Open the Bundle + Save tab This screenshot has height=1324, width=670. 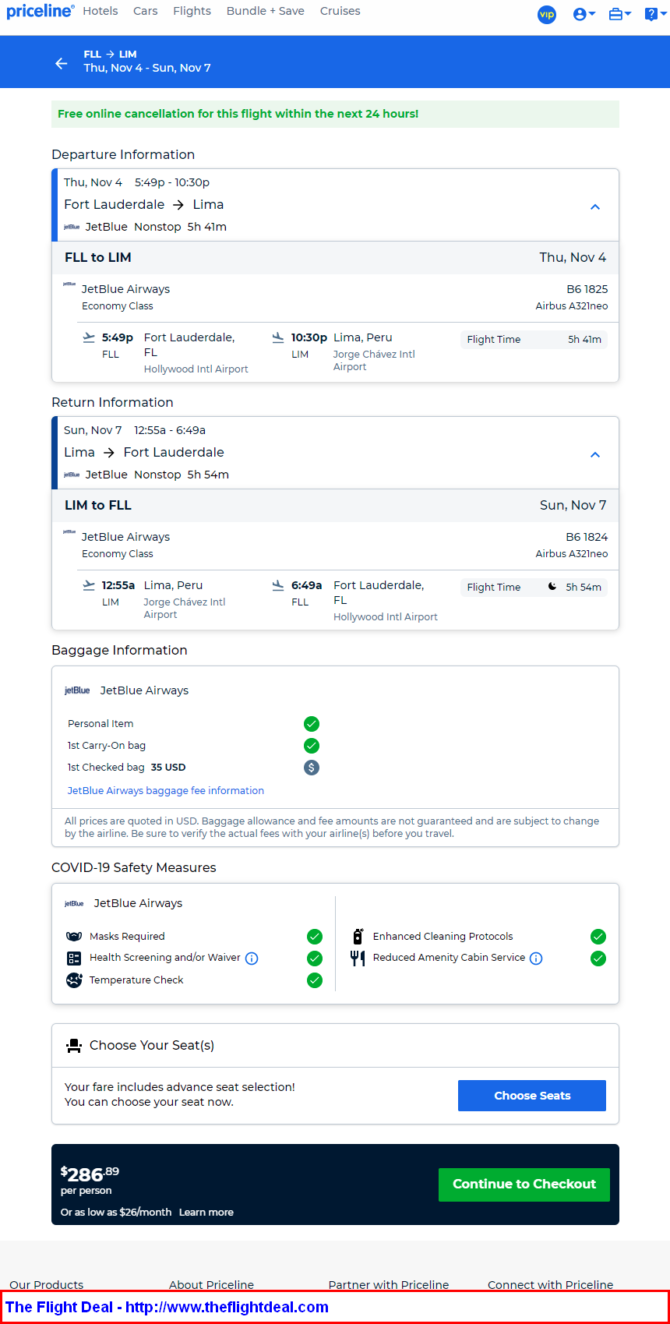tap(265, 11)
